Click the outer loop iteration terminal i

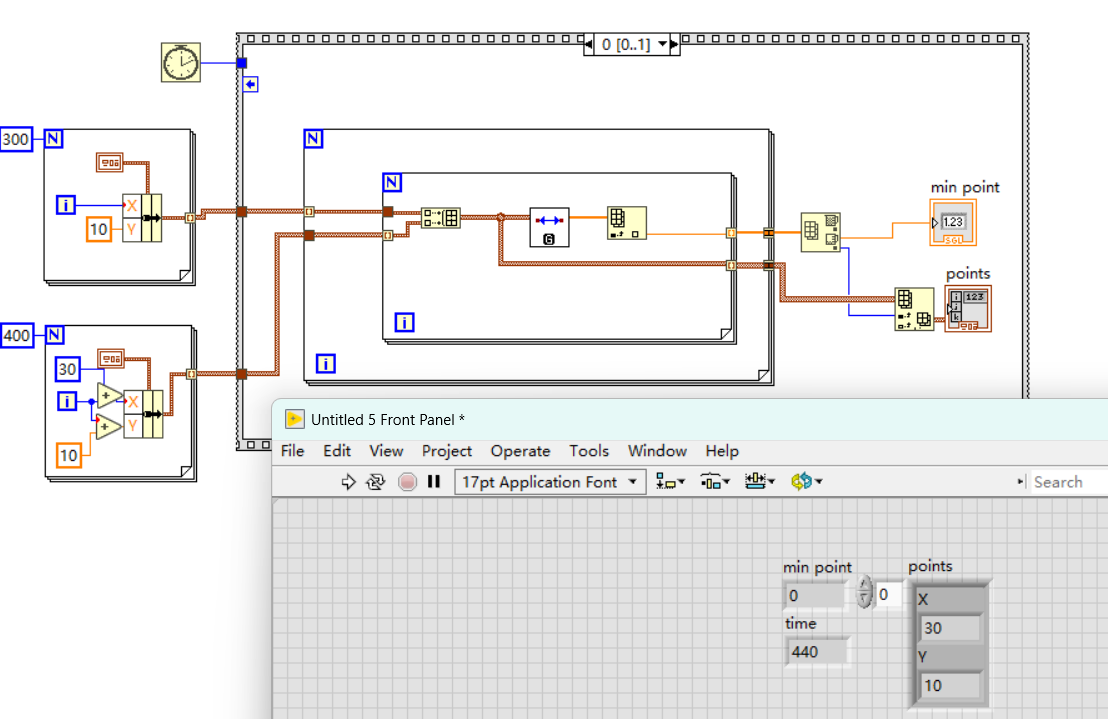[x=326, y=364]
